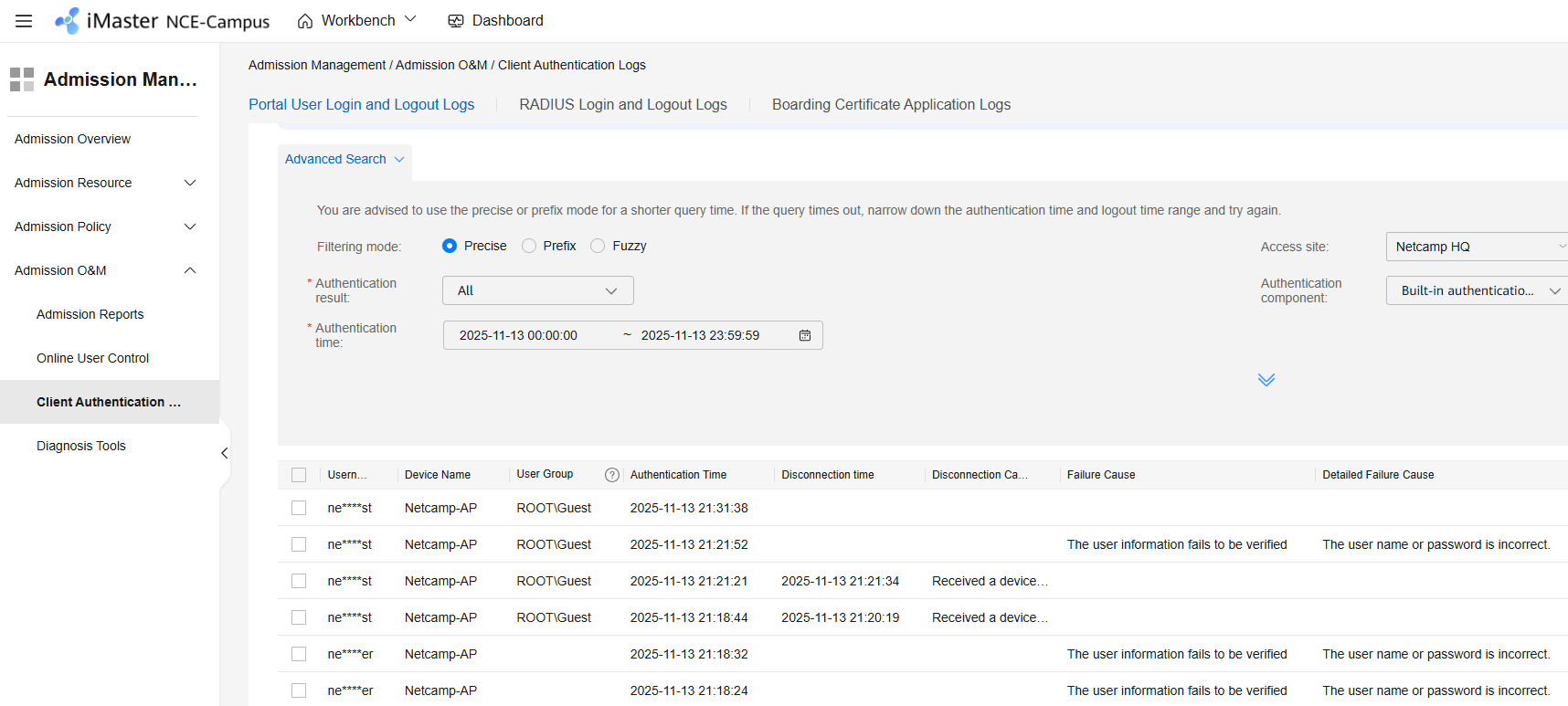Image resolution: width=1568 pixels, height=706 pixels.
Task: Click the Workbench home icon
Action: [305, 21]
